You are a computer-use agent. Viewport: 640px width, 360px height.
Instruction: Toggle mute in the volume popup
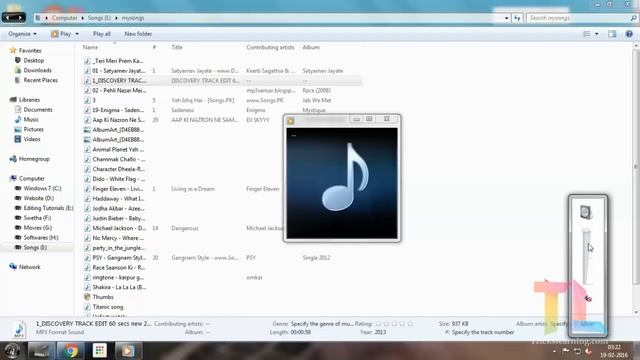587,299
